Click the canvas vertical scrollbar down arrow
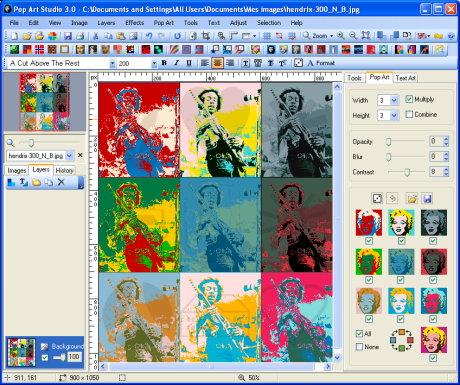This screenshot has height=385, width=460. pos(337,358)
